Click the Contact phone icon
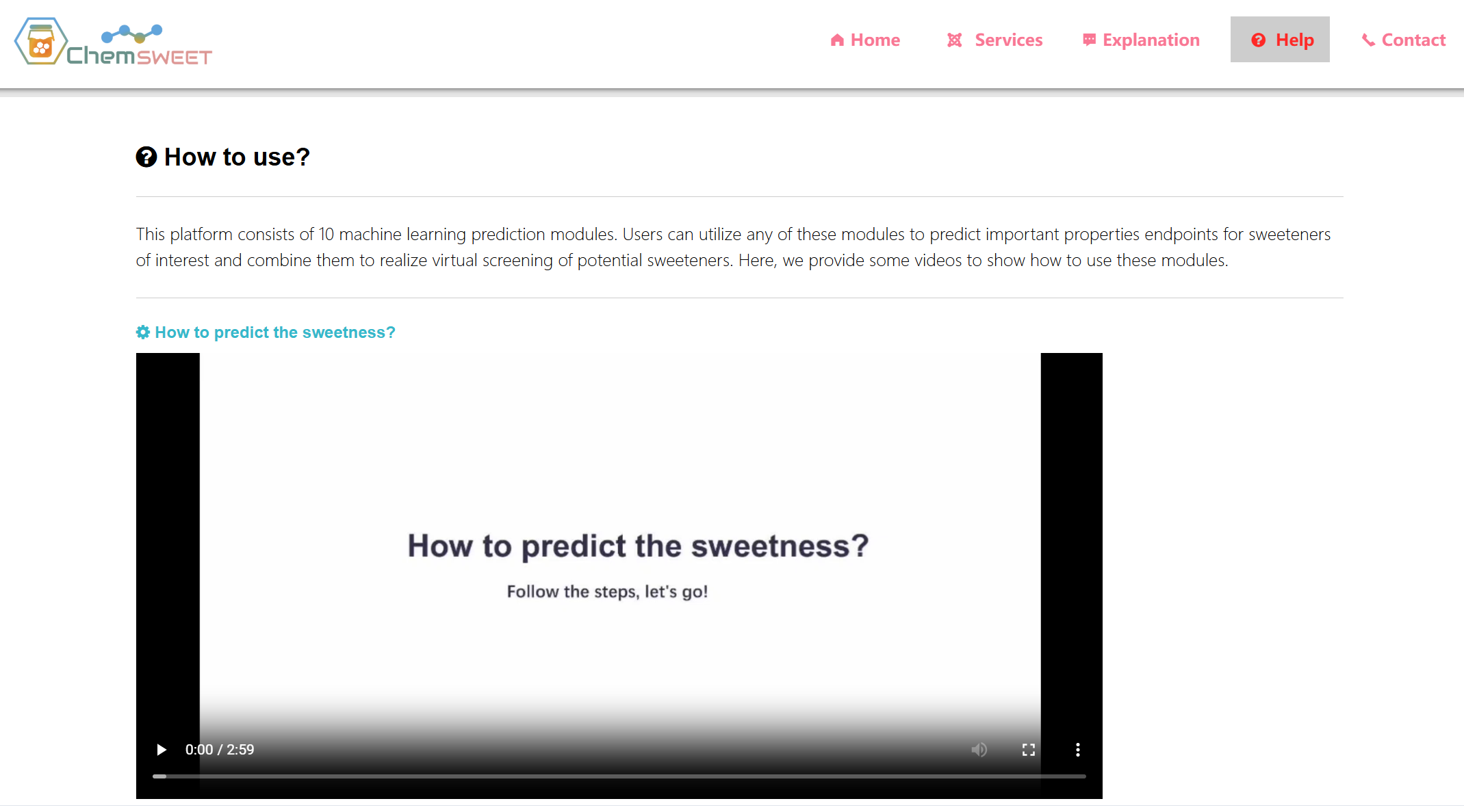This screenshot has height=812, width=1464. point(1368,40)
